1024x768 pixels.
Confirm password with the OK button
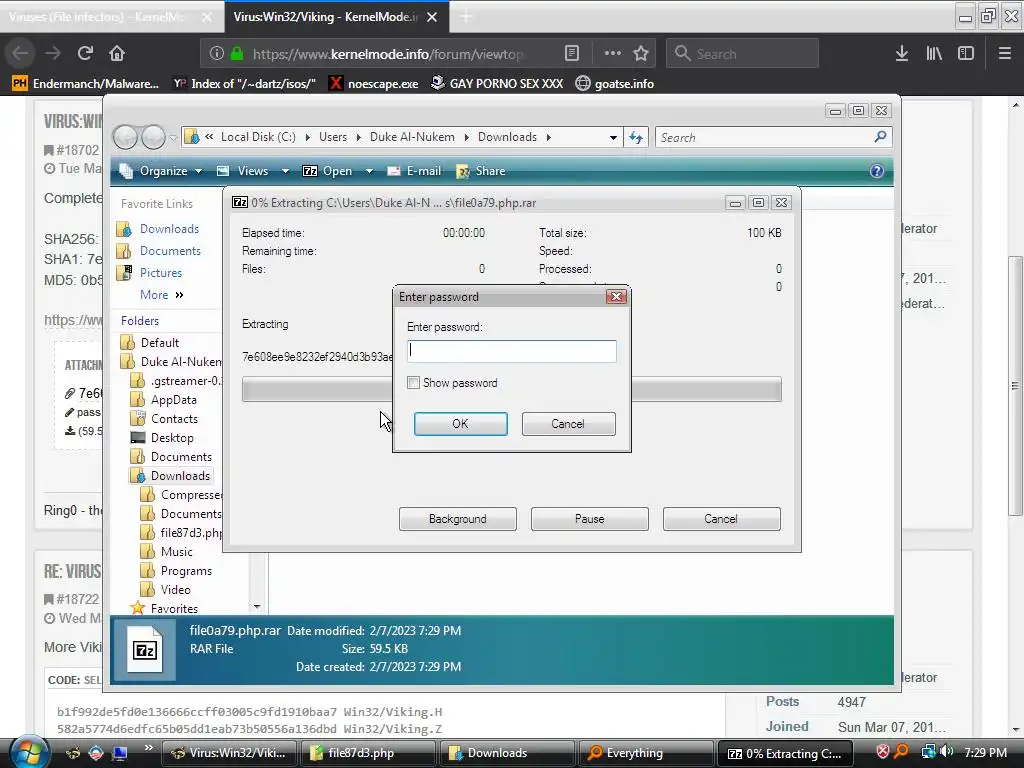(x=460, y=424)
